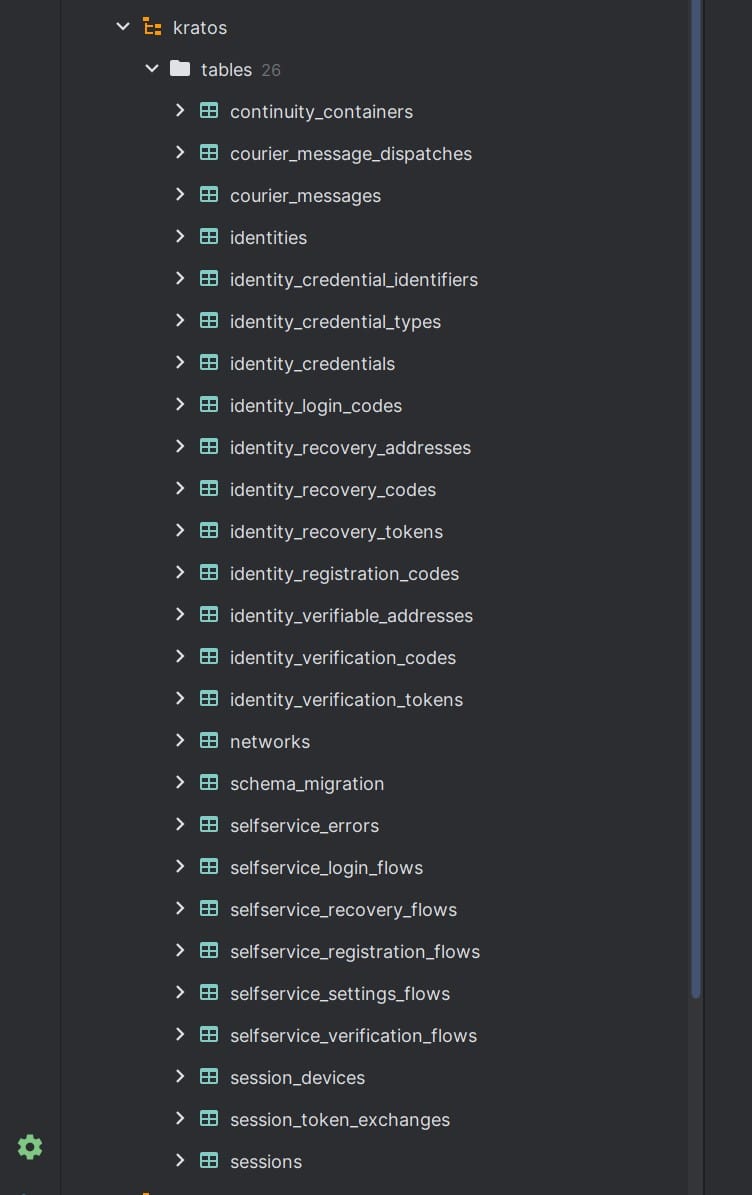Click the identities table icon
752x1195 pixels.
[x=209, y=237]
